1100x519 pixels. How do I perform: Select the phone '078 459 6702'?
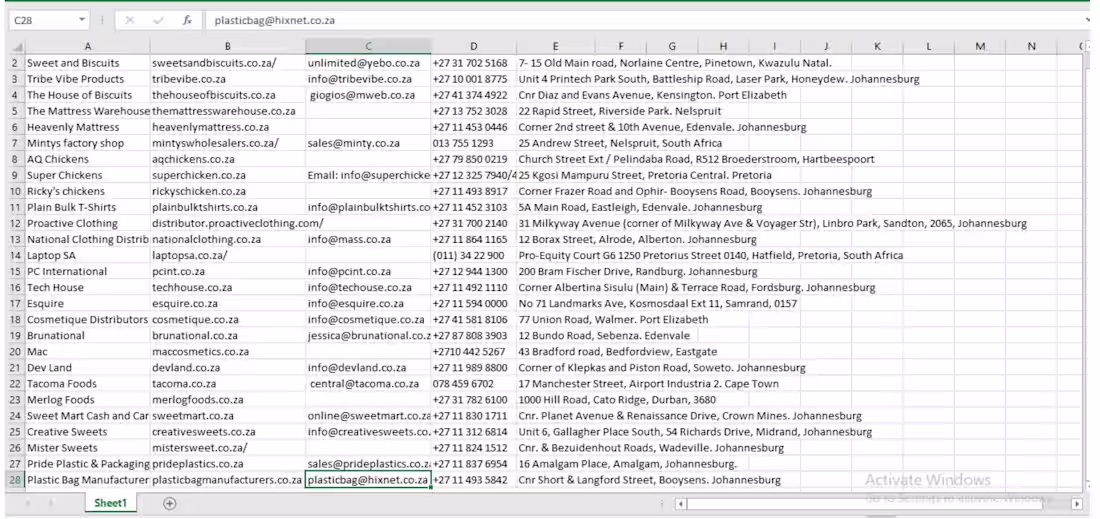(x=474, y=384)
